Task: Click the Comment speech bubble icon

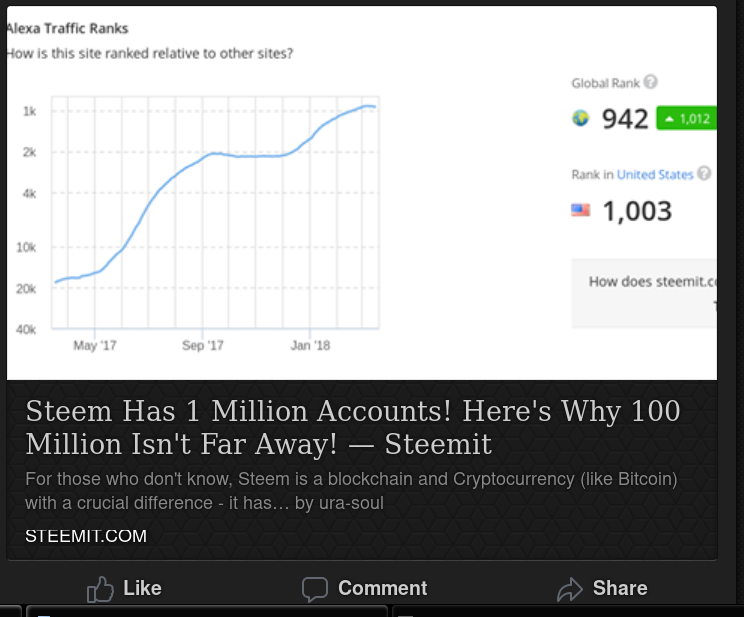Action: pos(315,589)
